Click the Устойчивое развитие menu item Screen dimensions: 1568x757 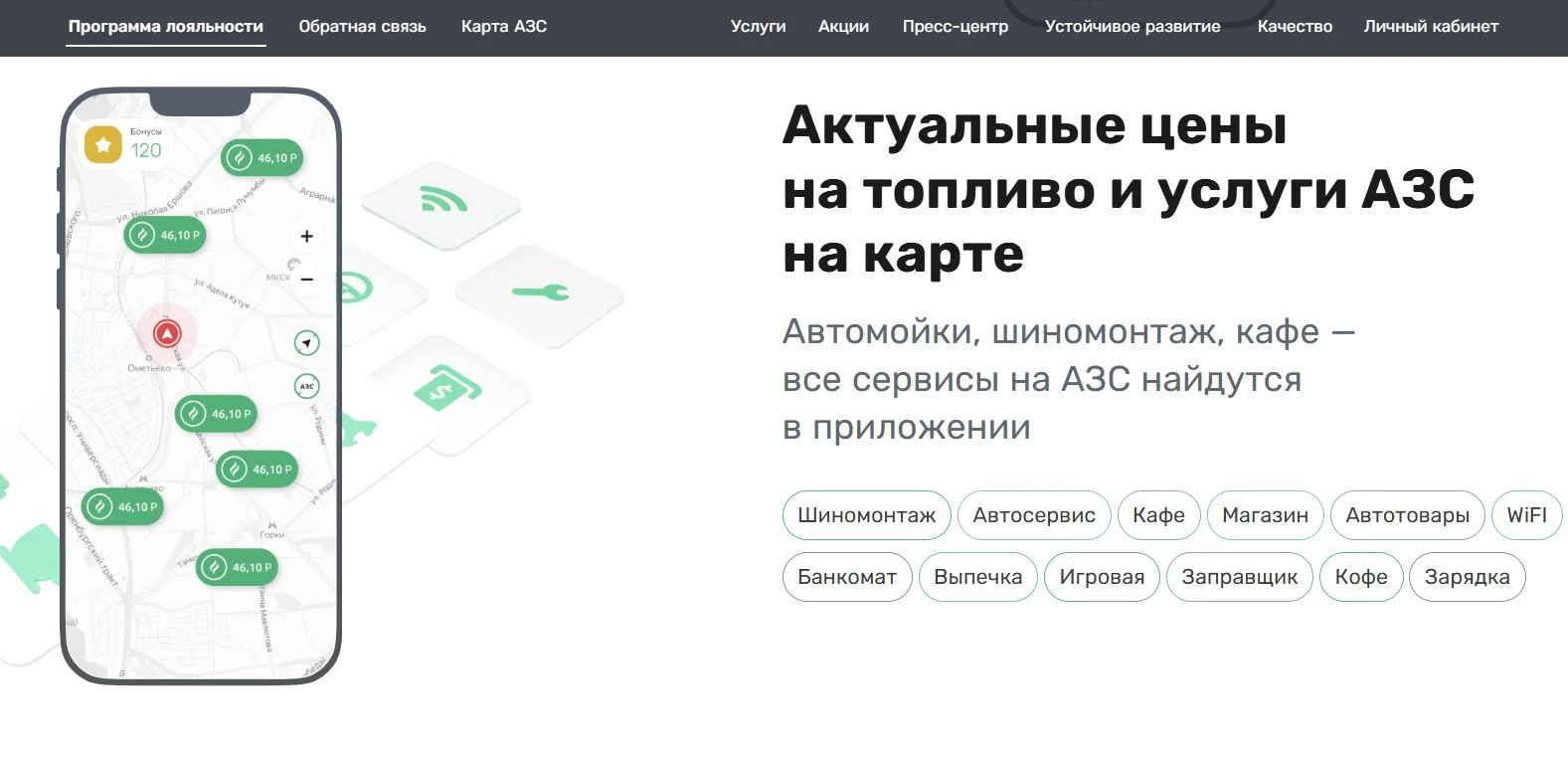click(1132, 27)
